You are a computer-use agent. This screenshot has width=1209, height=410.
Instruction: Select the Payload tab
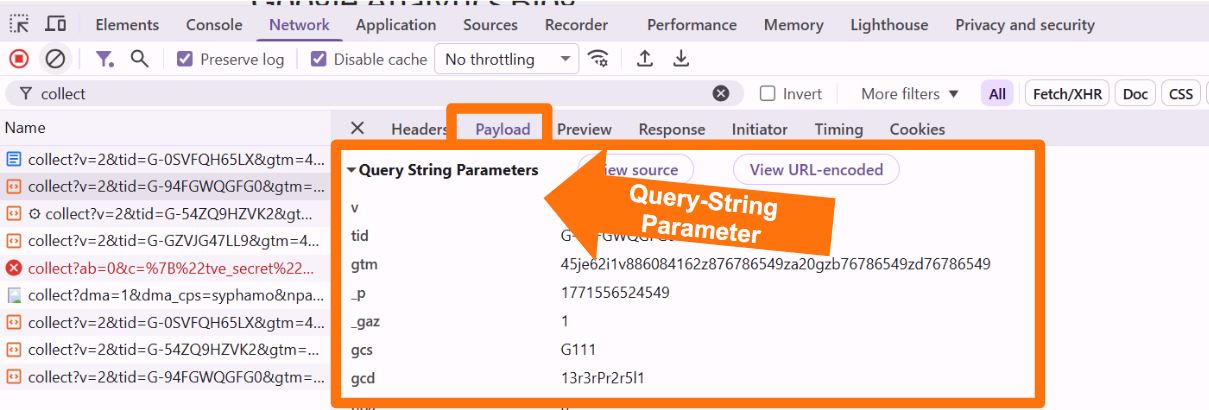pyautogui.click(x=502, y=129)
